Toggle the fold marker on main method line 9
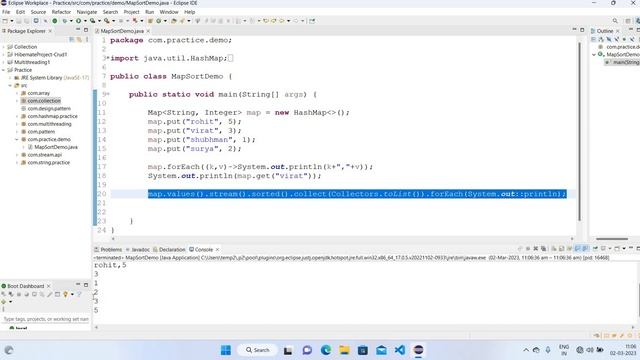 point(108,94)
